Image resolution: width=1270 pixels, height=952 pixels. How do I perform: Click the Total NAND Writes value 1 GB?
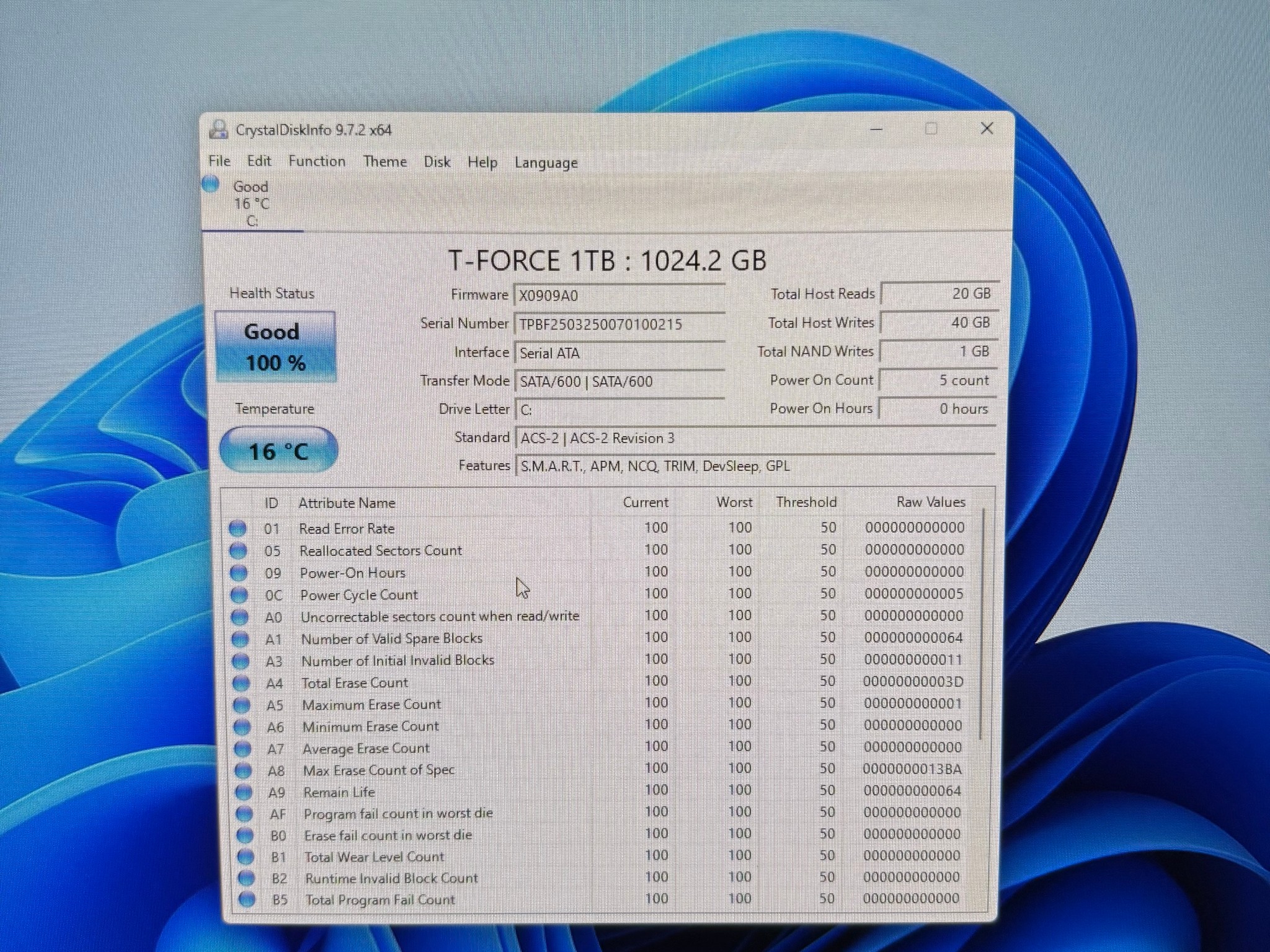pos(938,351)
